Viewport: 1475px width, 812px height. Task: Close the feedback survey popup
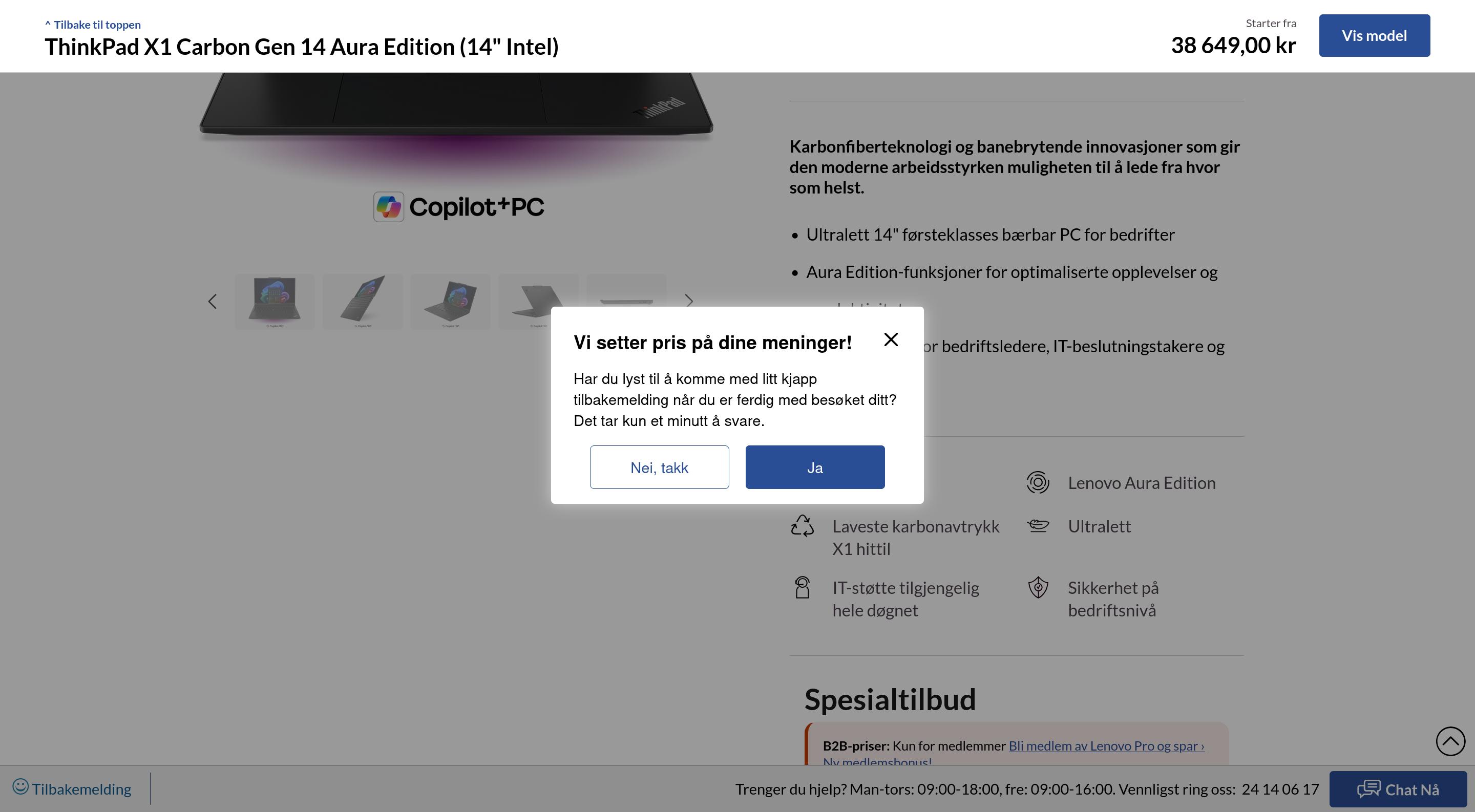click(x=891, y=340)
